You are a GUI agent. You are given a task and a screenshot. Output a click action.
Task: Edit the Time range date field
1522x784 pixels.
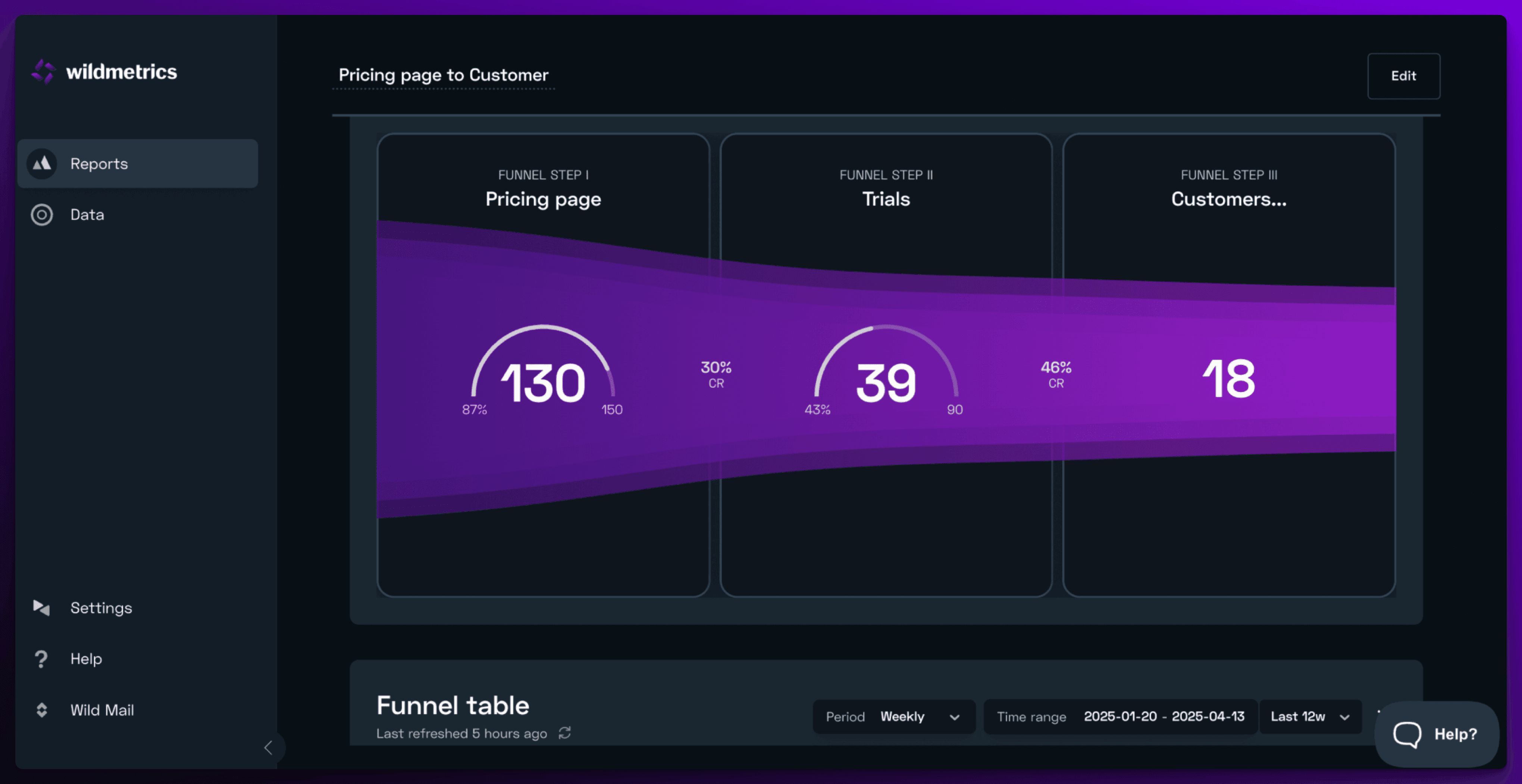coord(1164,716)
